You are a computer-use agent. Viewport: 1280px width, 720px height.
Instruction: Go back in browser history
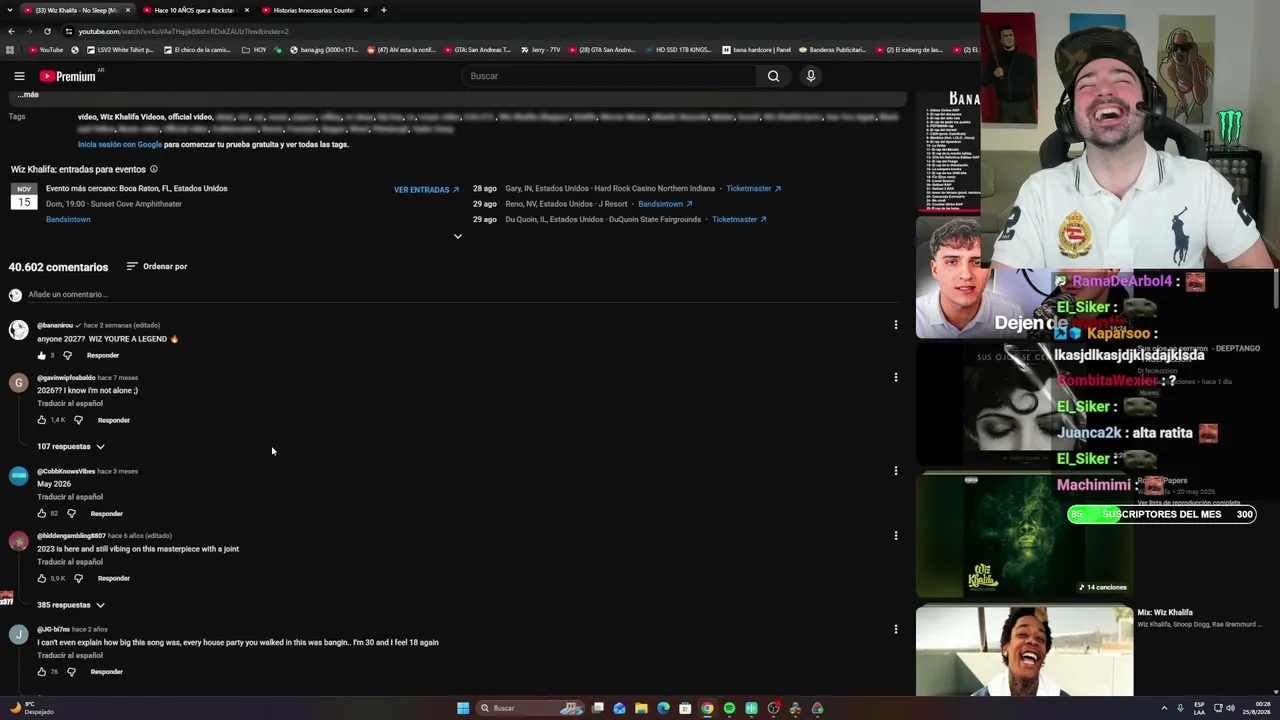(x=11, y=31)
